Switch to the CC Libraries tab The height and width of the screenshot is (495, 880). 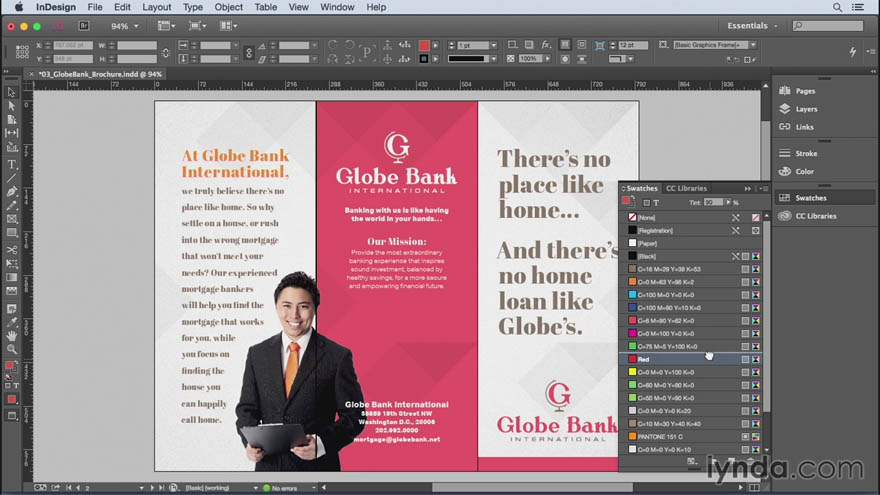(686, 189)
